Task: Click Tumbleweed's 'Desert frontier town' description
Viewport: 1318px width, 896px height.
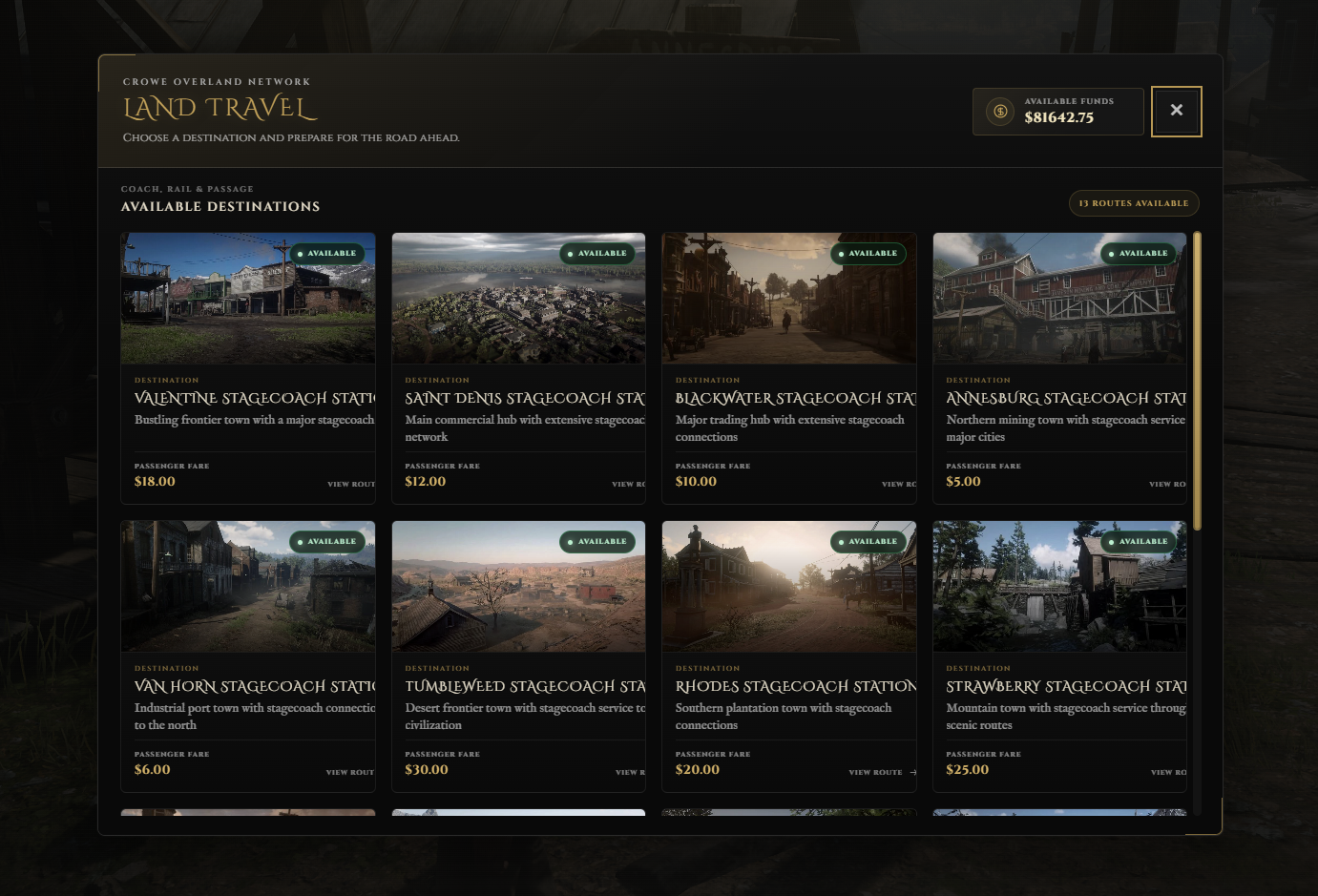Action: click(x=525, y=717)
